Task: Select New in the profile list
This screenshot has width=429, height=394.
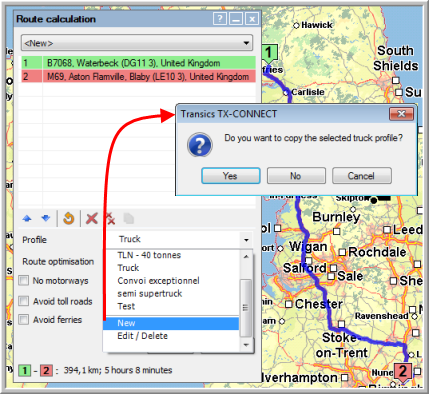Action: click(x=171, y=323)
